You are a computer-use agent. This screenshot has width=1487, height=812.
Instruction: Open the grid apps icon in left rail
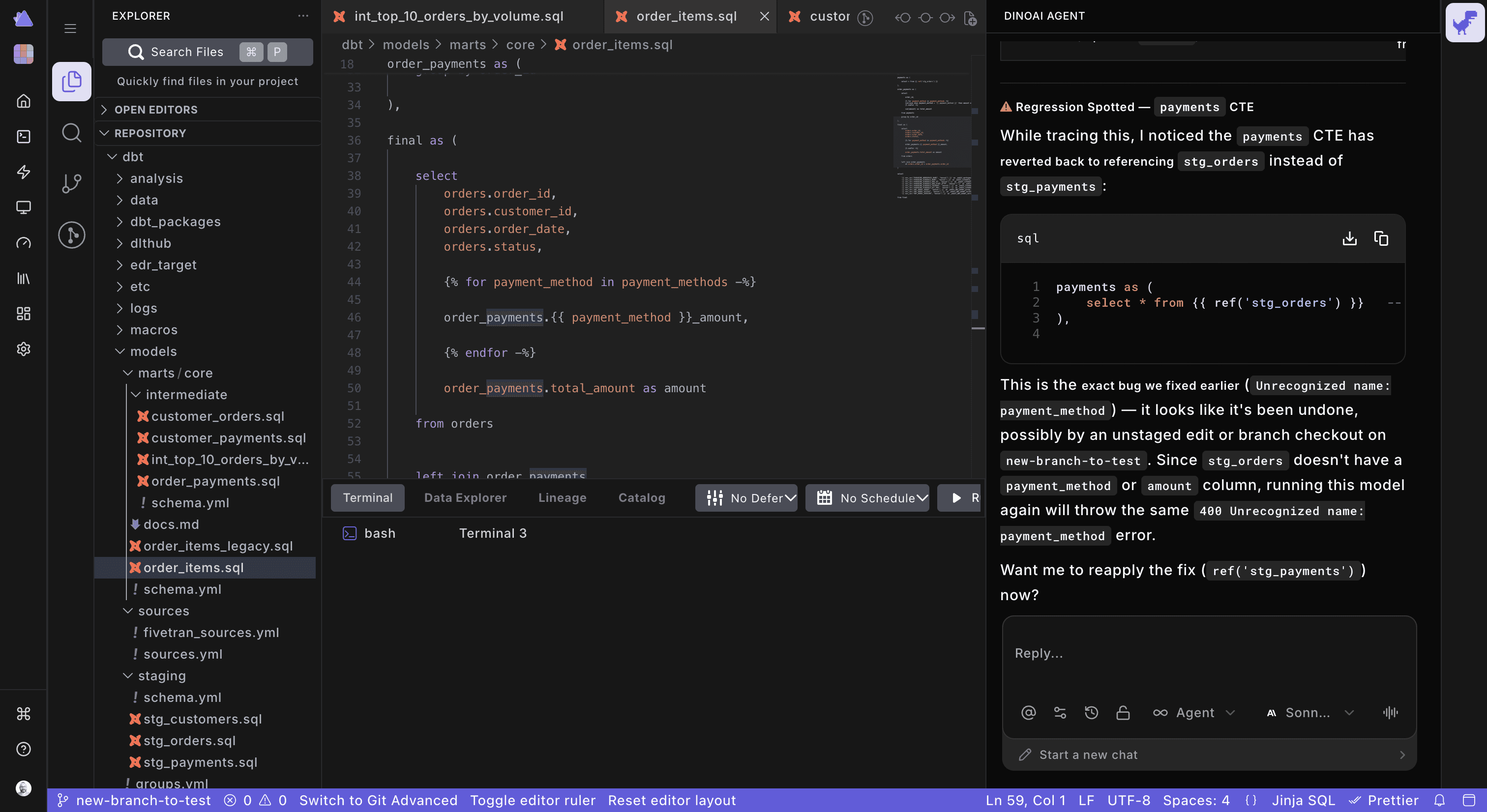[24, 314]
